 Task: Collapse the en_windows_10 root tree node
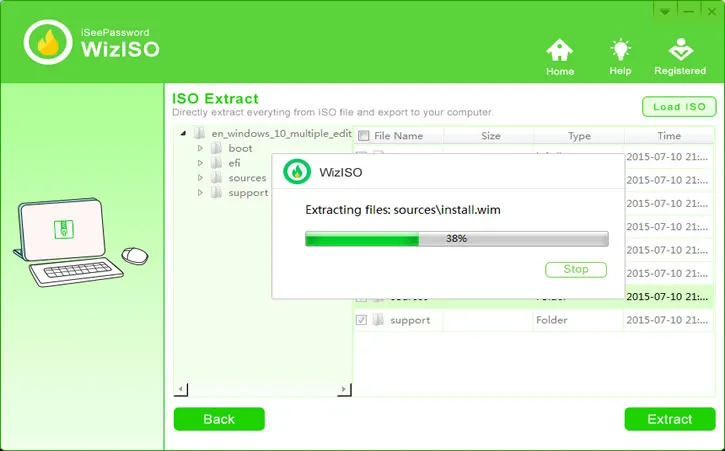tap(183, 134)
